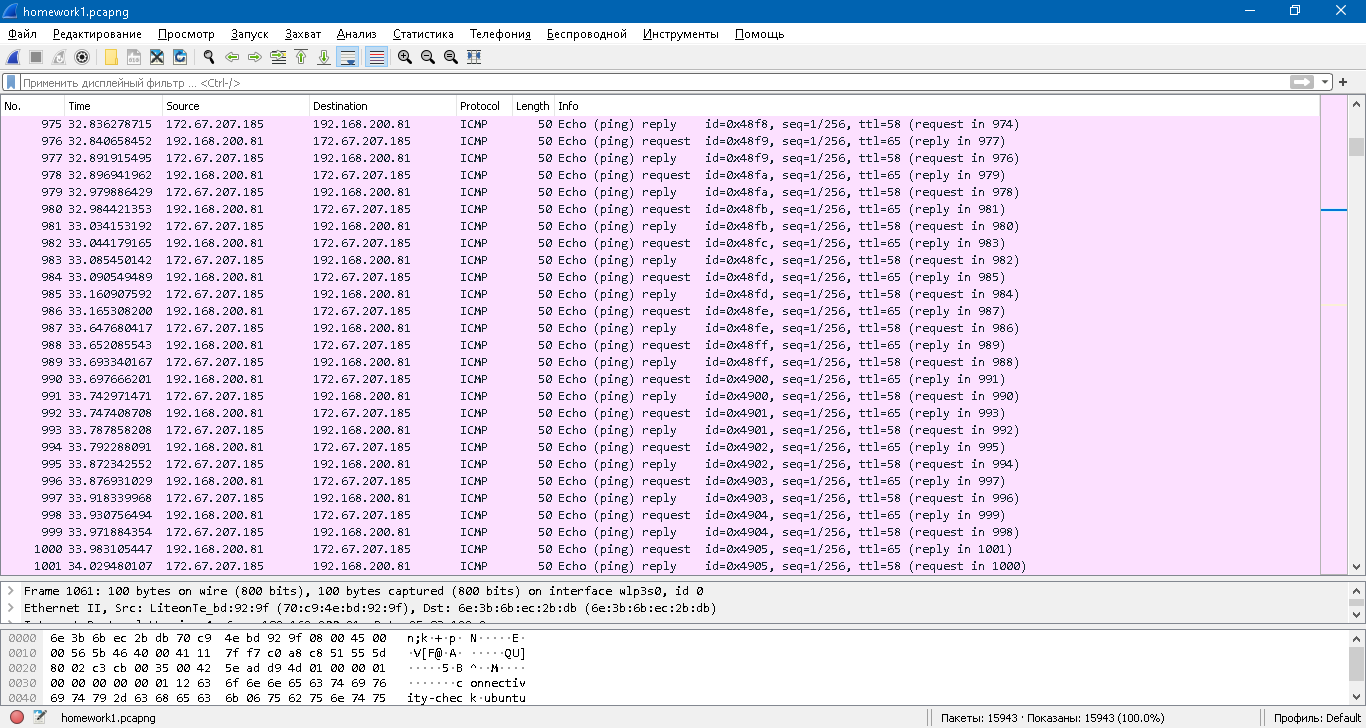This screenshot has height=728, width=1366.
Task: Open the Запуск menu
Action: pyautogui.click(x=249, y=34)
